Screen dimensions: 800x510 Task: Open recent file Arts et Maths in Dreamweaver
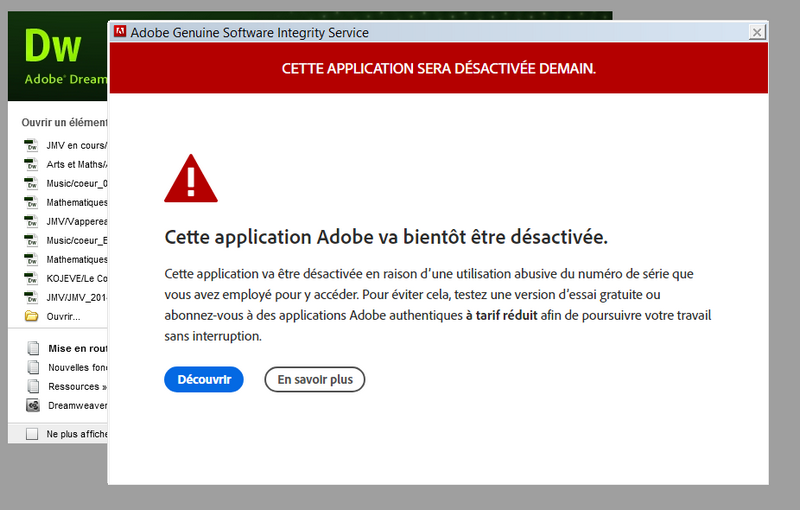77,164
